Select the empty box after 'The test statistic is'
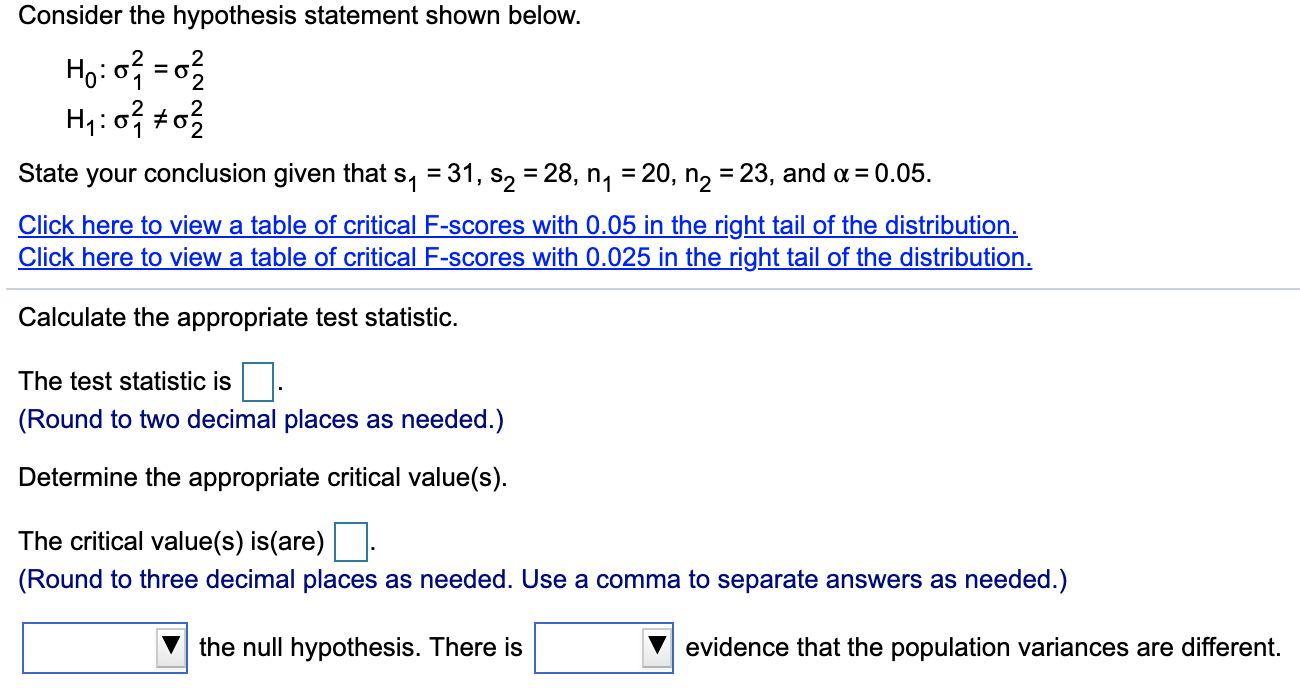1300x688 pixels. [259, 381]
